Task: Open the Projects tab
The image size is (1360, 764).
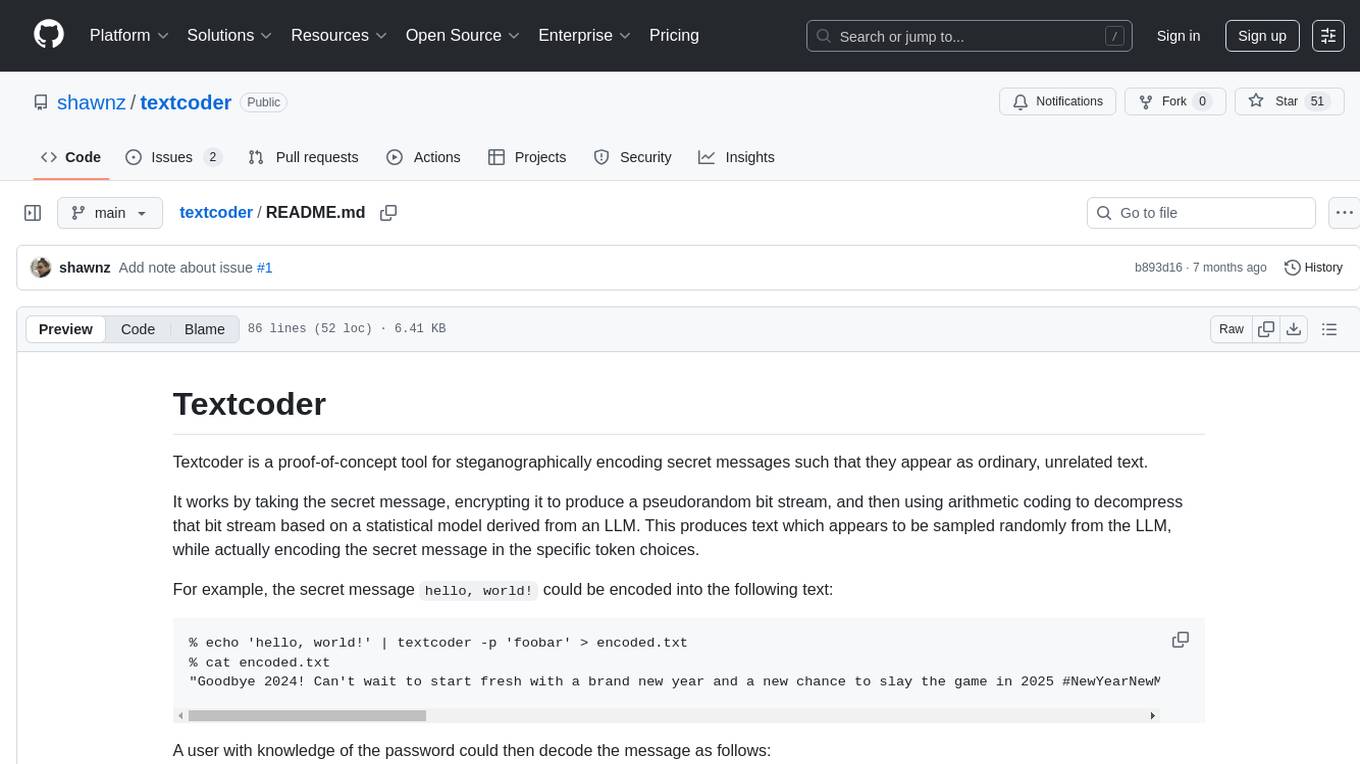Action: 527,157
